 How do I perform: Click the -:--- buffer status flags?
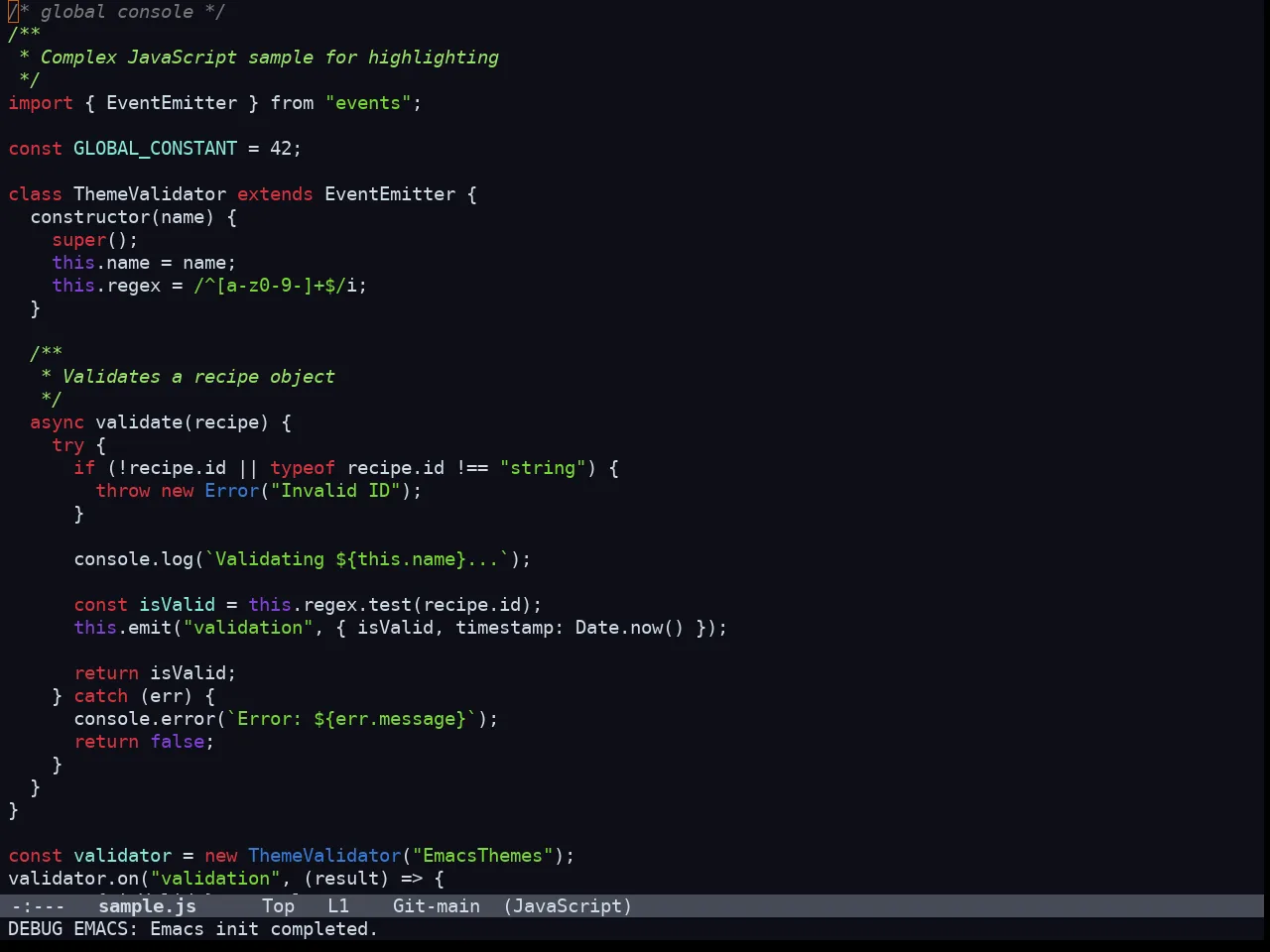(37, 906)
